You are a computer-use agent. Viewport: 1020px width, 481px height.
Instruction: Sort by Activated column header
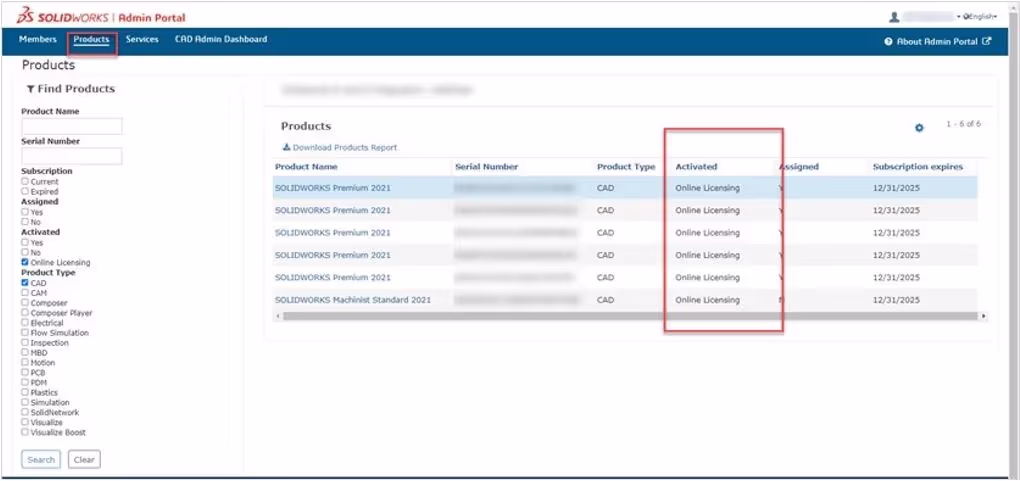696,167
